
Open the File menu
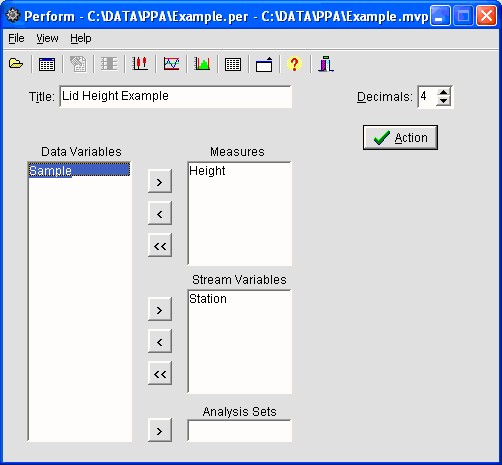point(16,38)
